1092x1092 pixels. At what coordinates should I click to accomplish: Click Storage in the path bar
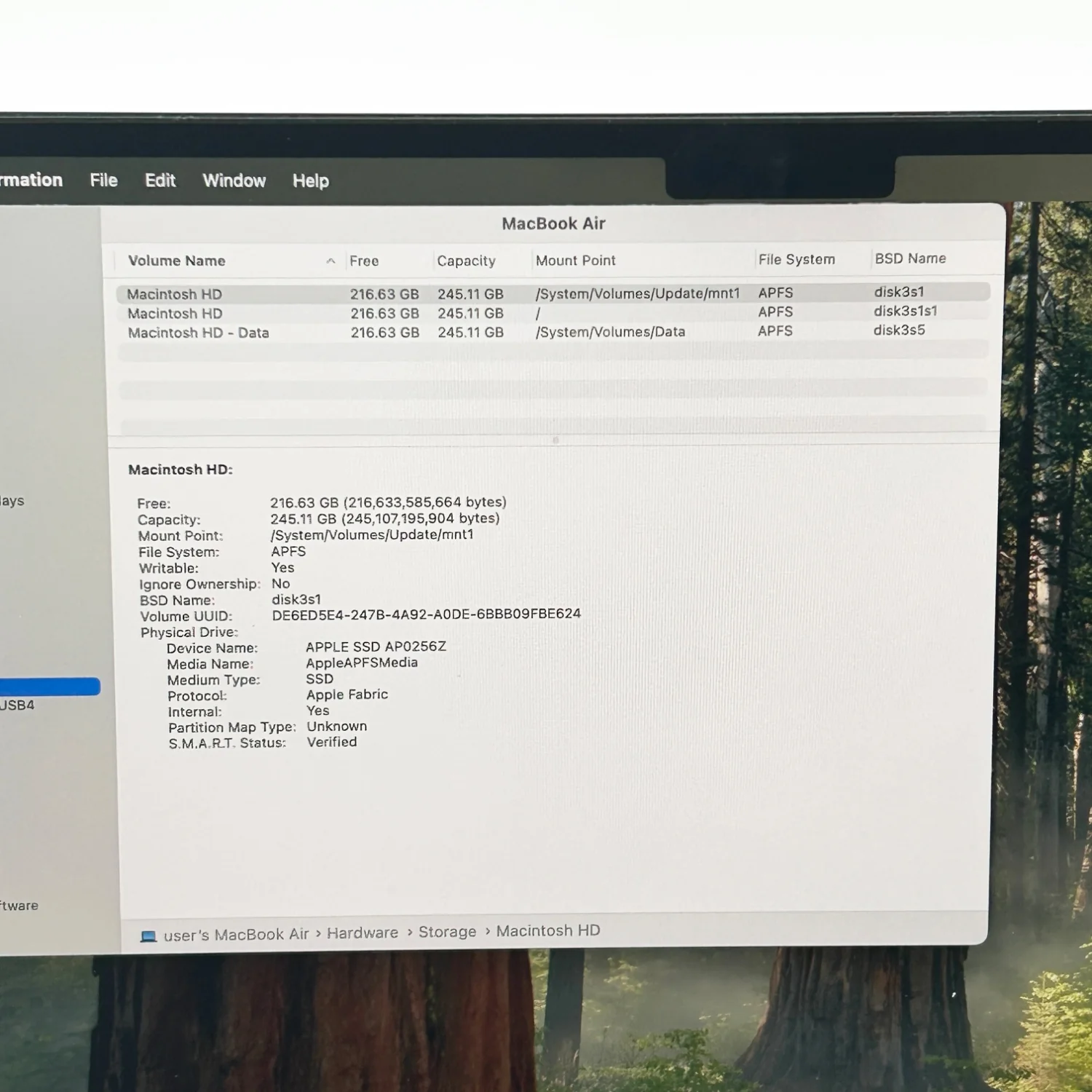(447, 932)
